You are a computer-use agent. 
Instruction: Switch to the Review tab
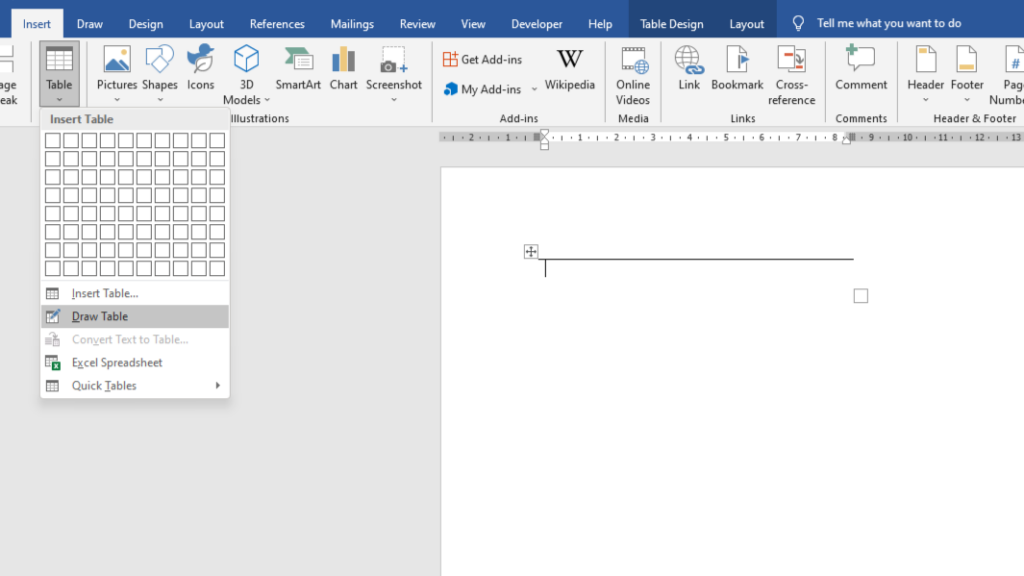tap(417, 24)
